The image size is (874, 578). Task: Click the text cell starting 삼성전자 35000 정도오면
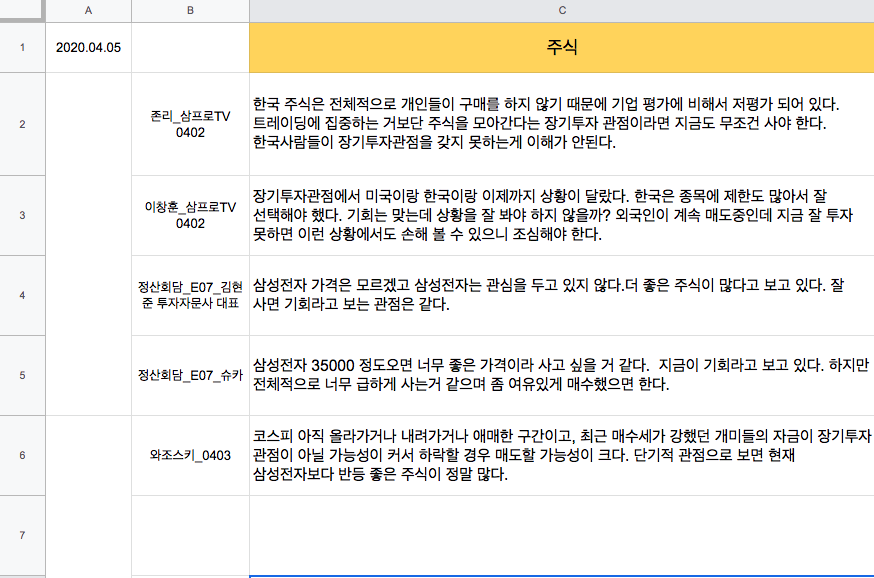click(562, 375)
